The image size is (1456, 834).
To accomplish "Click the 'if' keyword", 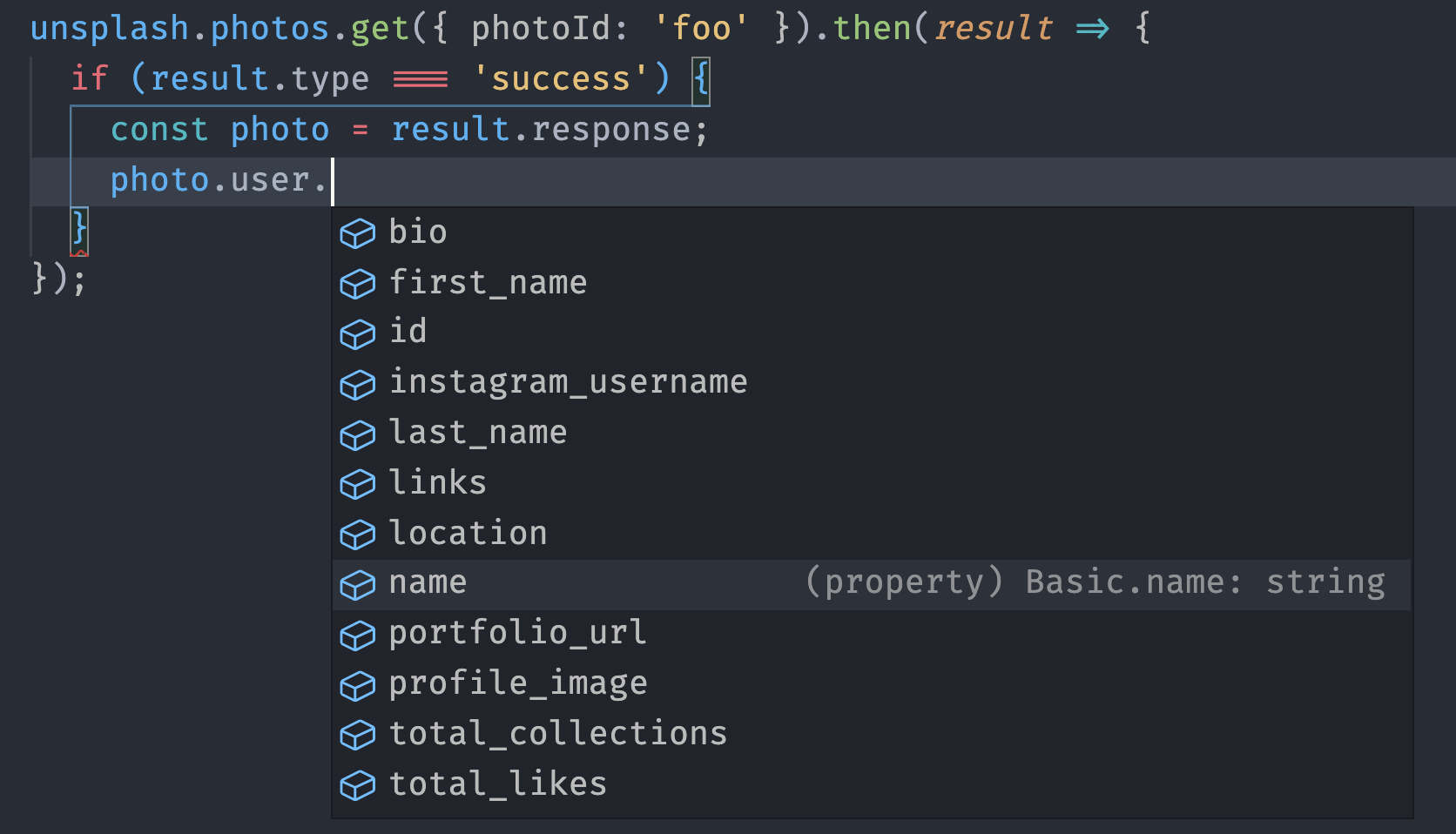I will (x=90, y=79).
